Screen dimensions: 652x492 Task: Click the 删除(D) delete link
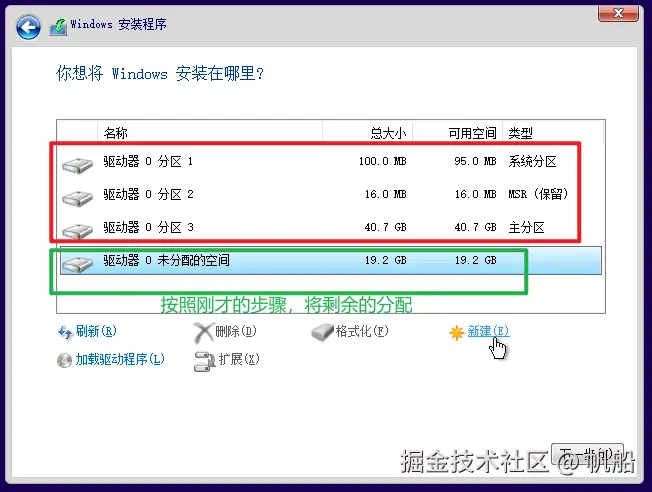pos(236,331)
